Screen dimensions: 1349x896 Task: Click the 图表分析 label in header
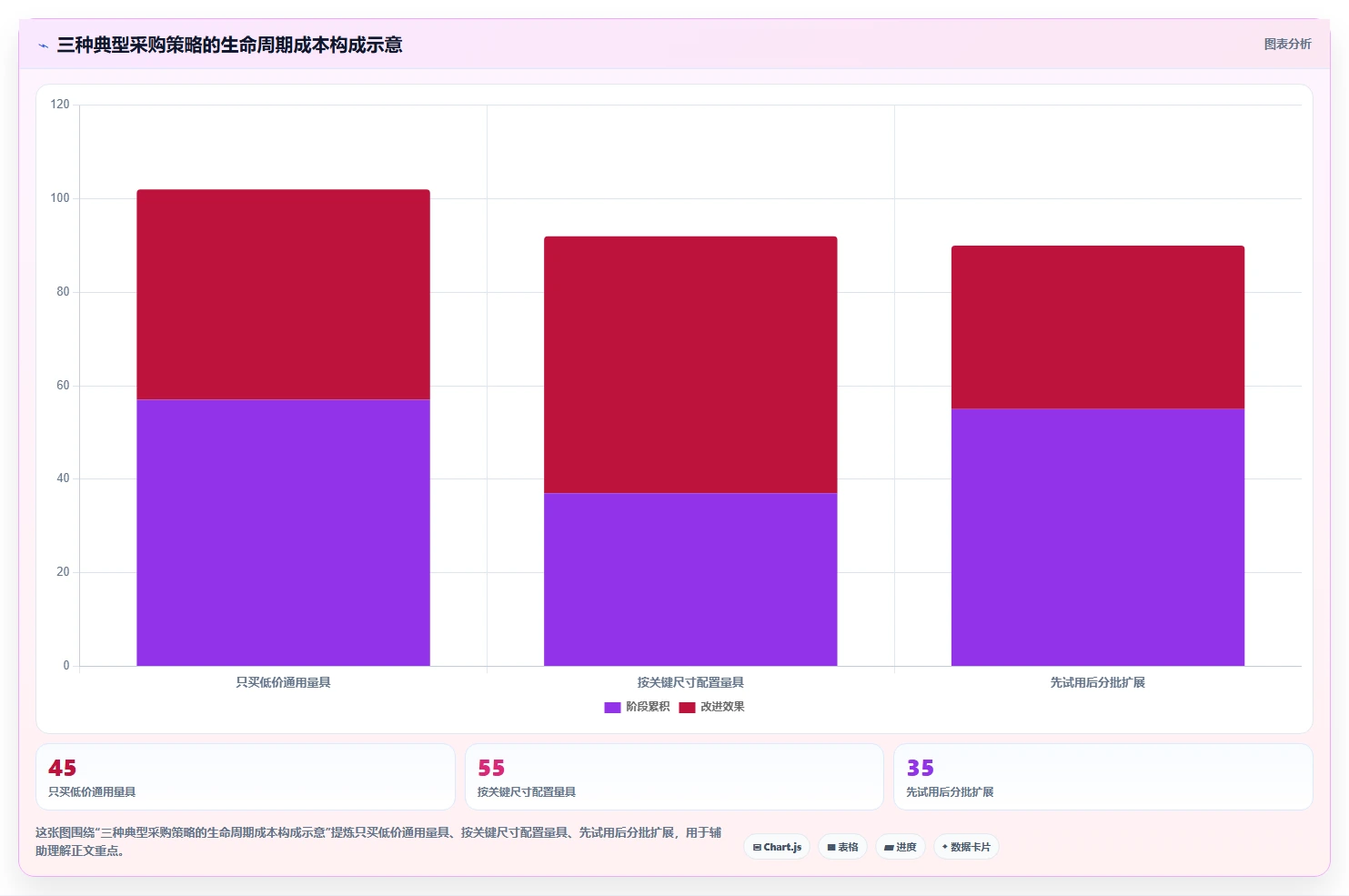1287,44
